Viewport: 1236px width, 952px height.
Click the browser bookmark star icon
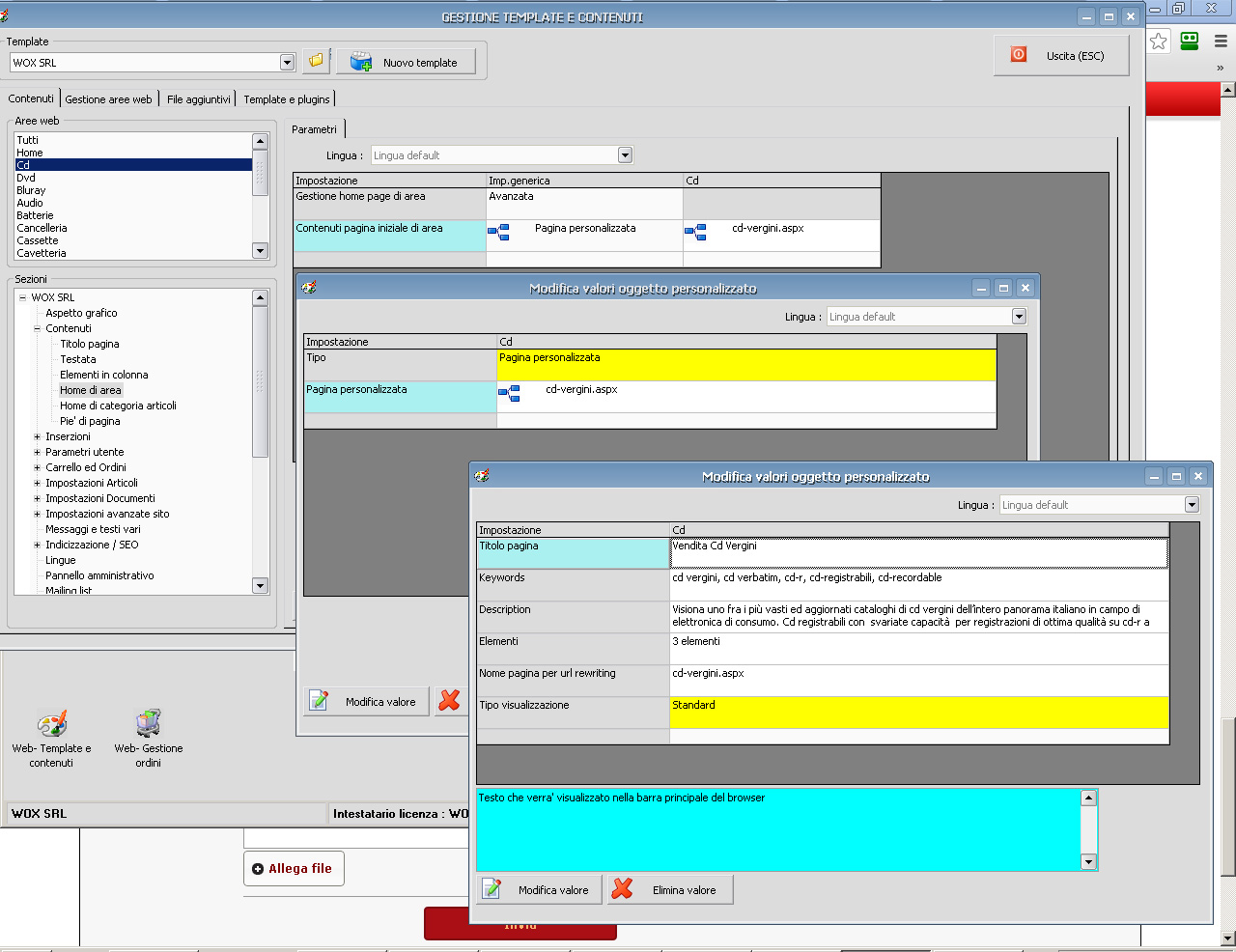[1159, 41]
